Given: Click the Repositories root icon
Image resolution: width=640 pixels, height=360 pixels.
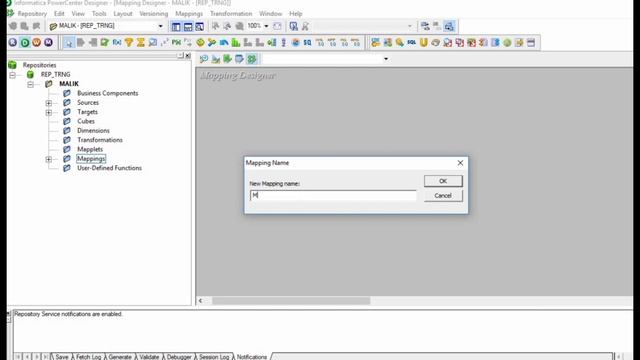Looking at the screenshot, I should pos(12,65).
